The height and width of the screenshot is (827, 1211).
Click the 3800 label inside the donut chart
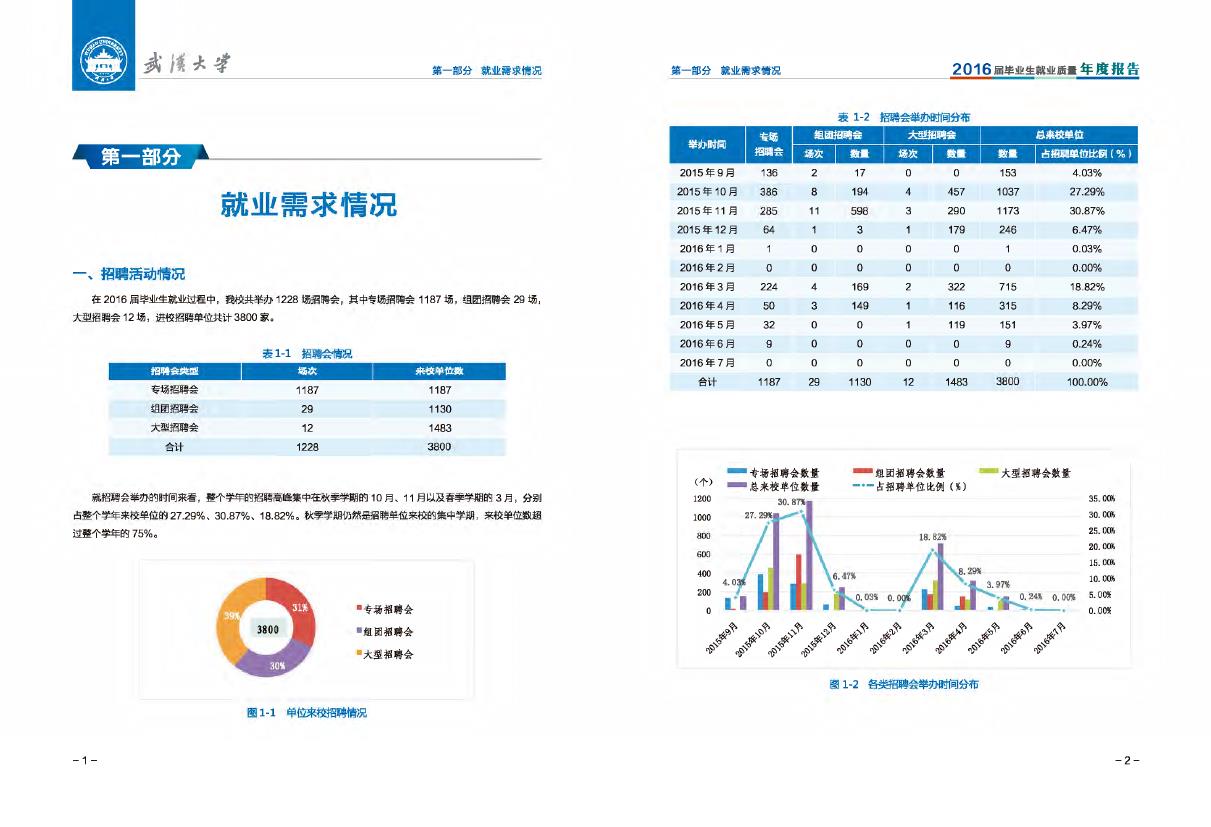coord(267,630)
